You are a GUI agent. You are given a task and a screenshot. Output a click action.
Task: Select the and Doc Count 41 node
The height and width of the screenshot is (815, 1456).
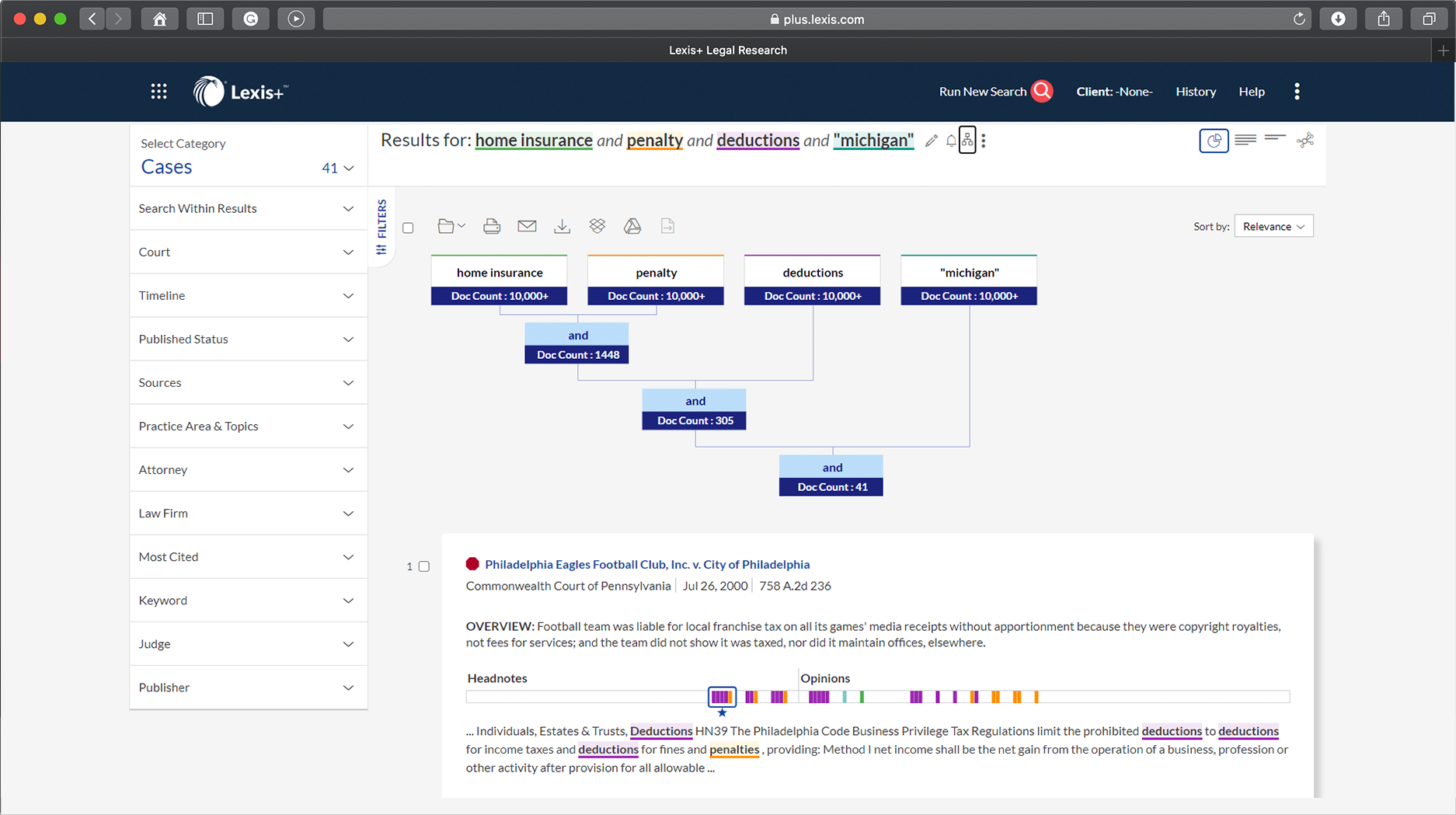831,475
